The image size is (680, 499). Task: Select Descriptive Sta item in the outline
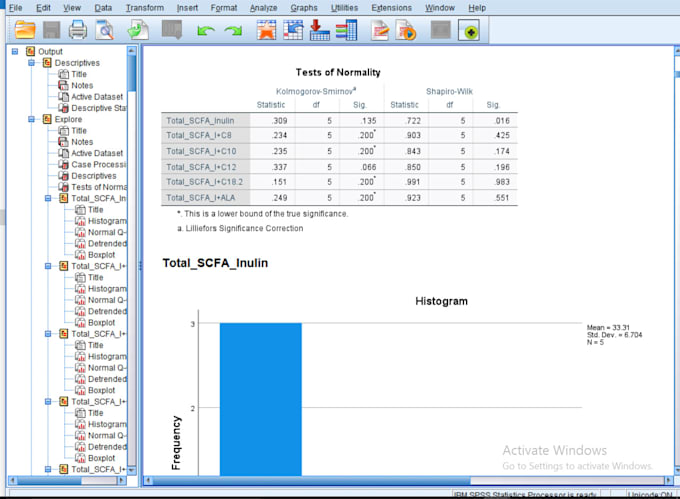point(99,108)
